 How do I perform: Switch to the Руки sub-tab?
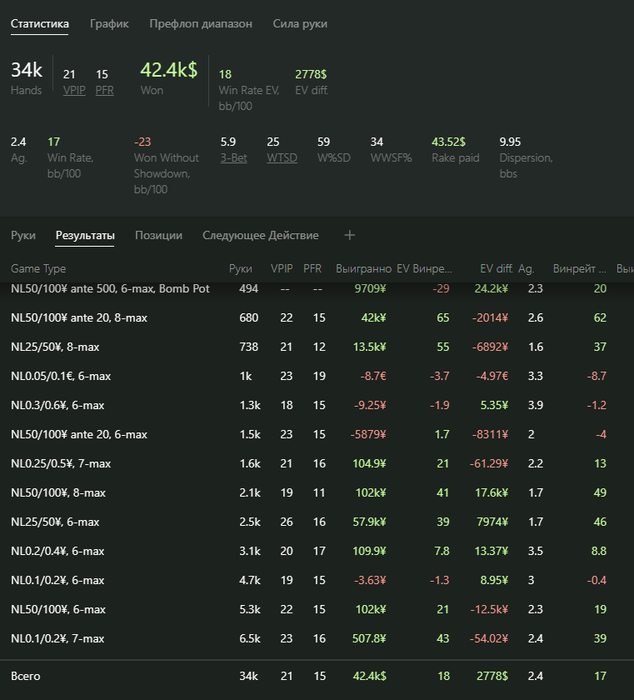pyautogui.click(x=23, y=235)
